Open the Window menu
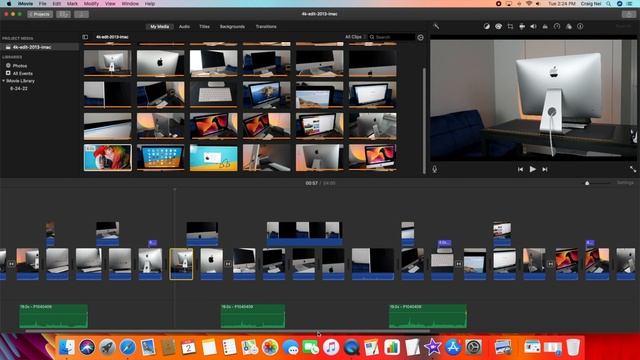The width and height of the screenshot is (640, 360). [130, 4]
